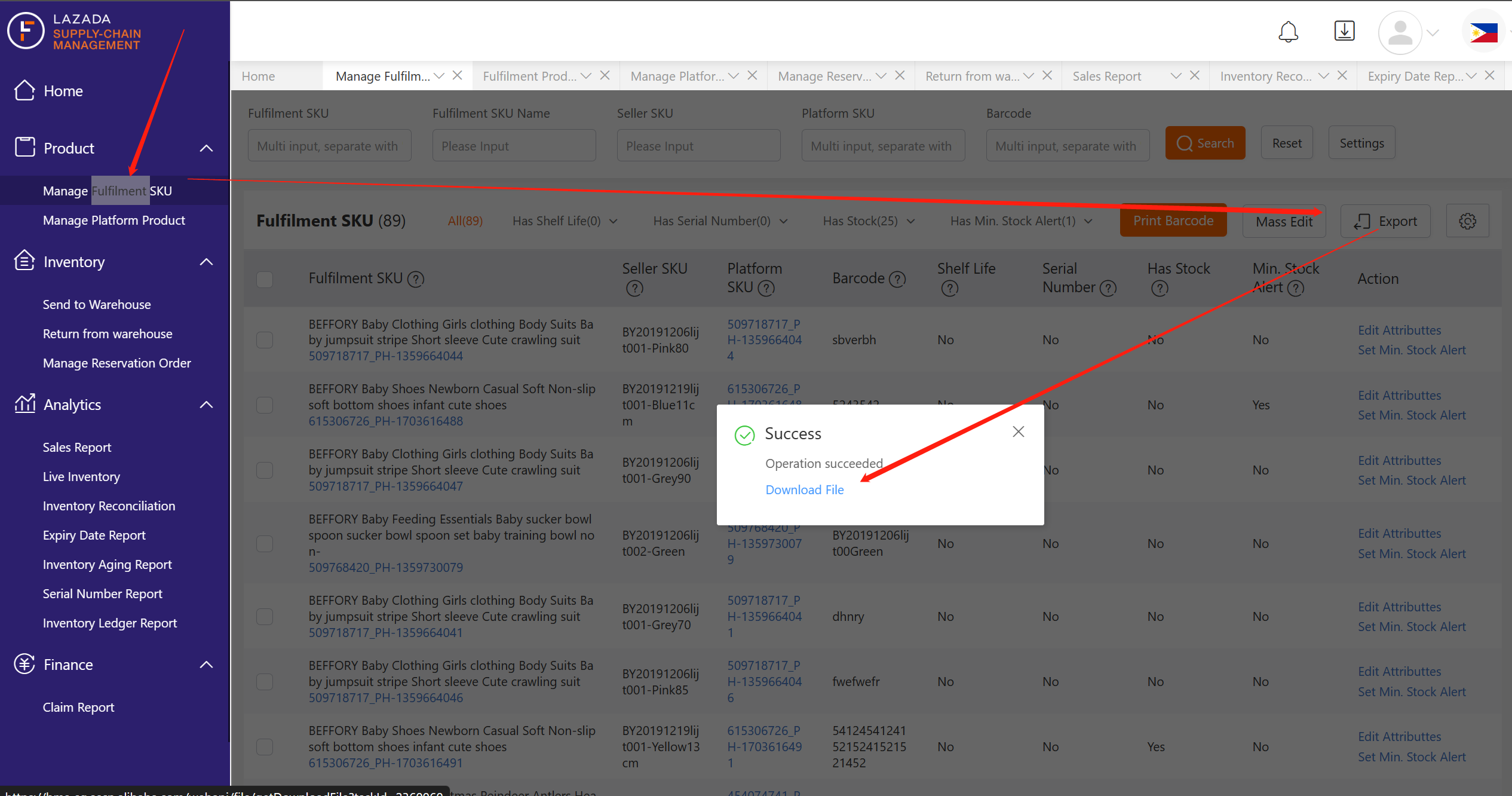Click the Has Stock help icon

(x=1160, y=288)
